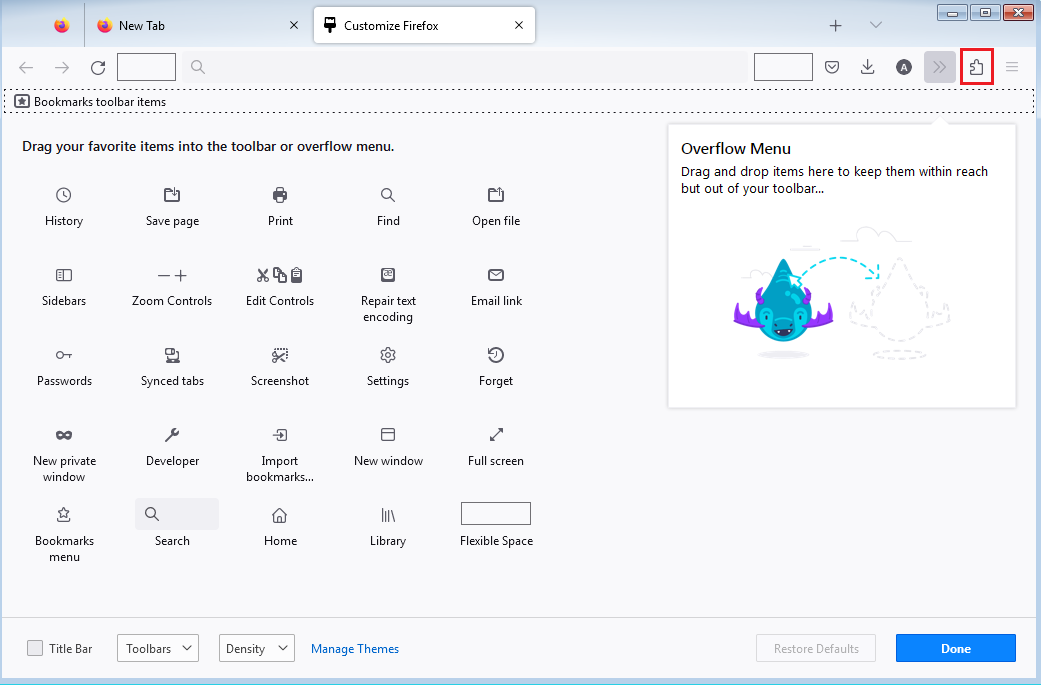Click the Flexible Space item

point(496,515)
